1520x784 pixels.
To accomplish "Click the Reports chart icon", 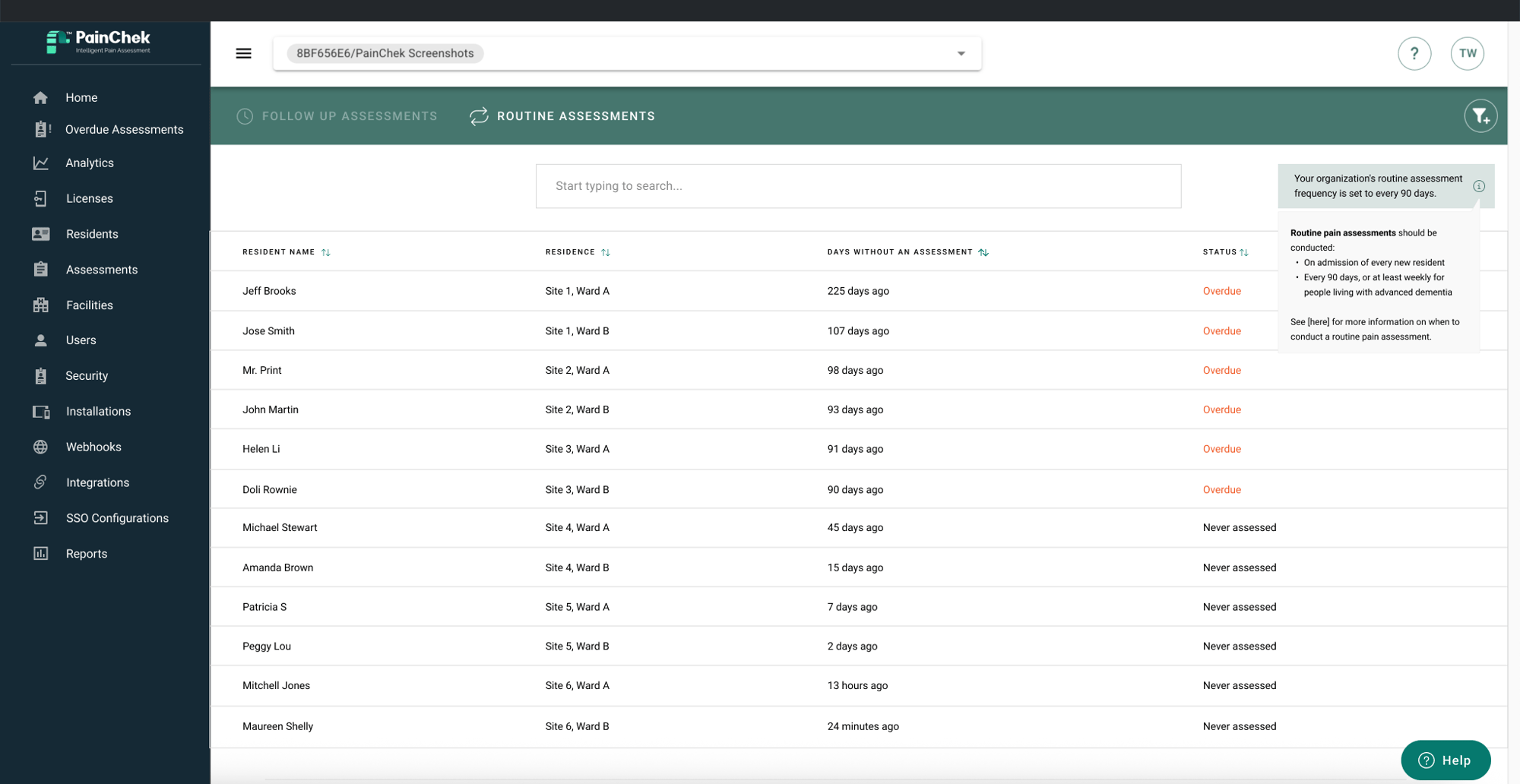I will 41,554.
